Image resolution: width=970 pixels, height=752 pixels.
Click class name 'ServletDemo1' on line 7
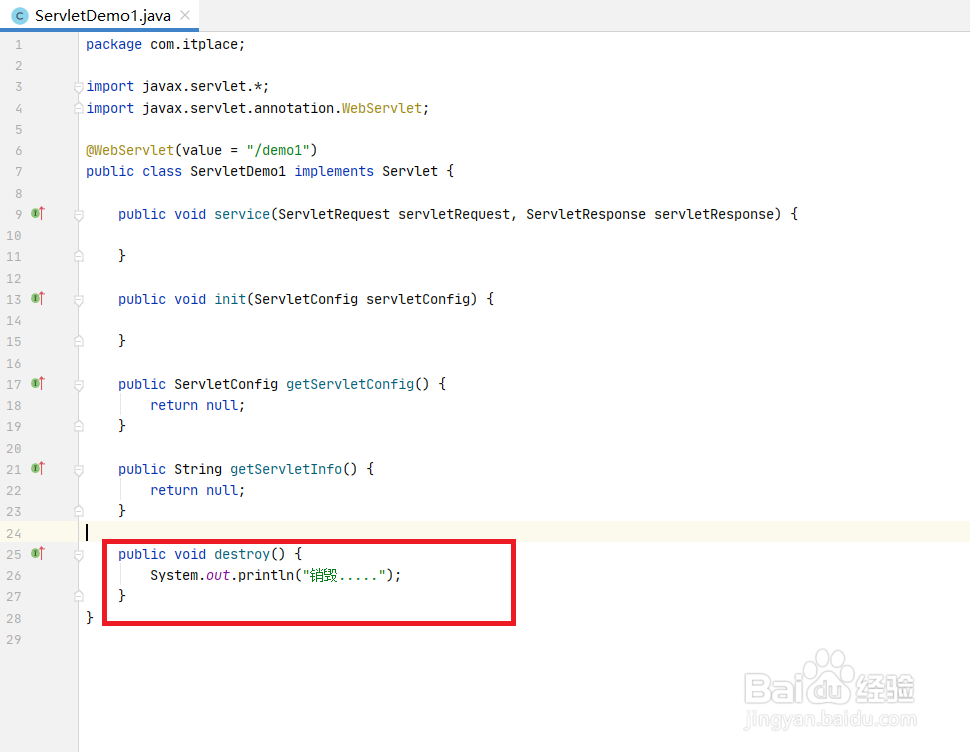coord(238,171)
